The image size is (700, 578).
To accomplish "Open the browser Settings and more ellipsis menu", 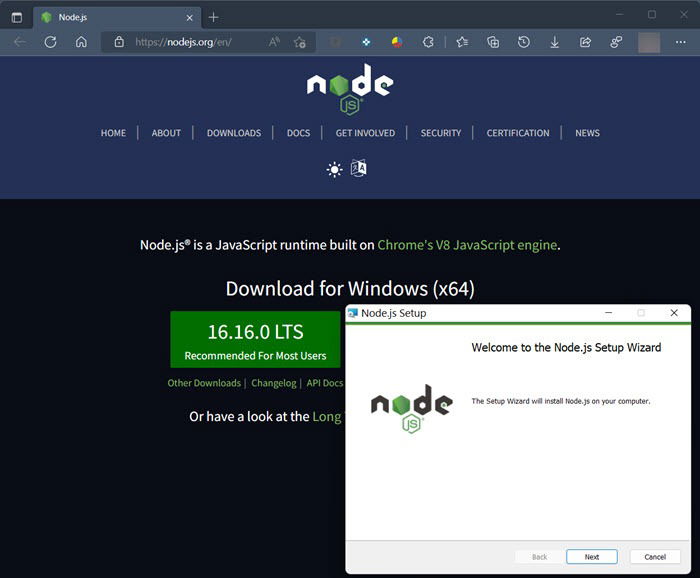I will (680, 42).
